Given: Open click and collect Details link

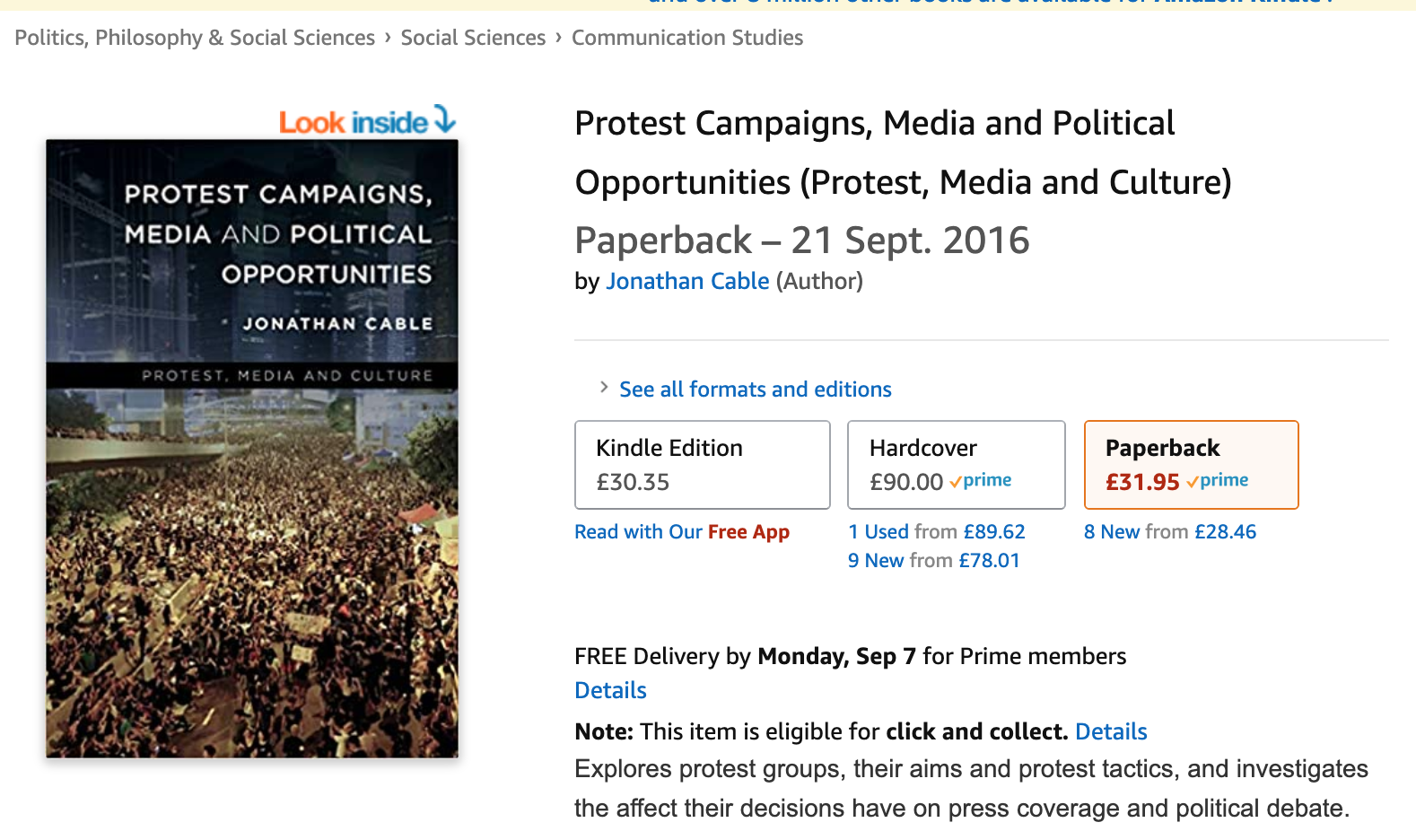Looking at the screenshot, I should [1111, 731].
